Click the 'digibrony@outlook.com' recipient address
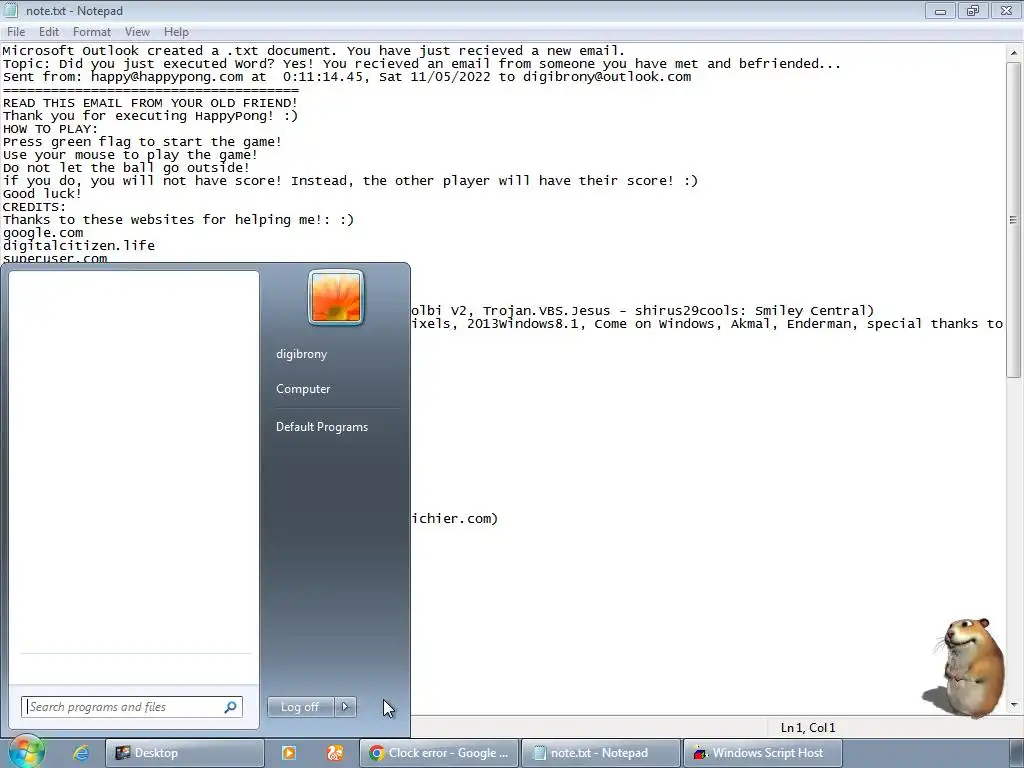 click(607, 77)
